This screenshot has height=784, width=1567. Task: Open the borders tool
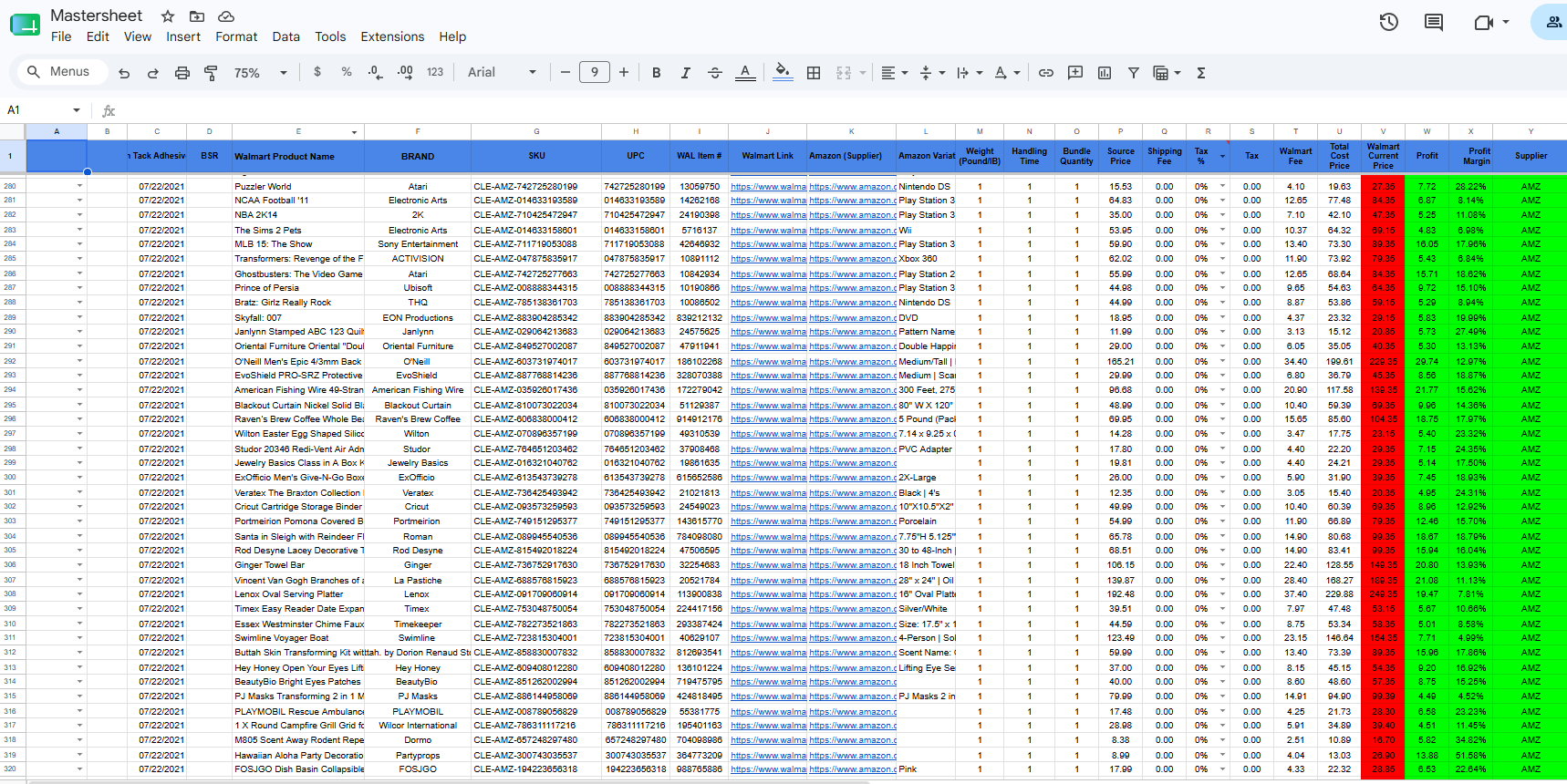tap(814, 72)
